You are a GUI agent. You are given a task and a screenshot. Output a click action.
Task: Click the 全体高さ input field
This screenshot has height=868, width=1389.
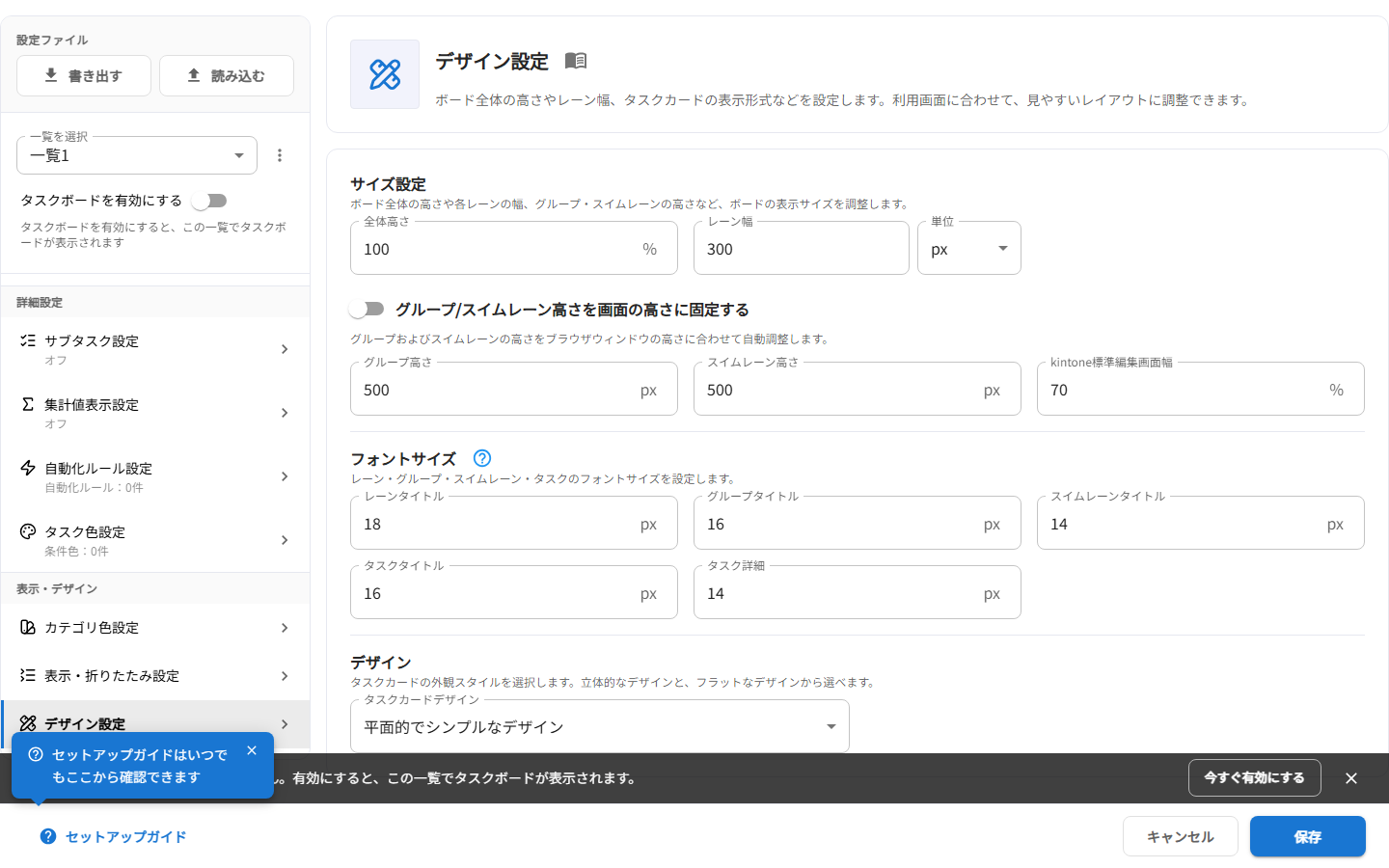(x=514, y=248)
